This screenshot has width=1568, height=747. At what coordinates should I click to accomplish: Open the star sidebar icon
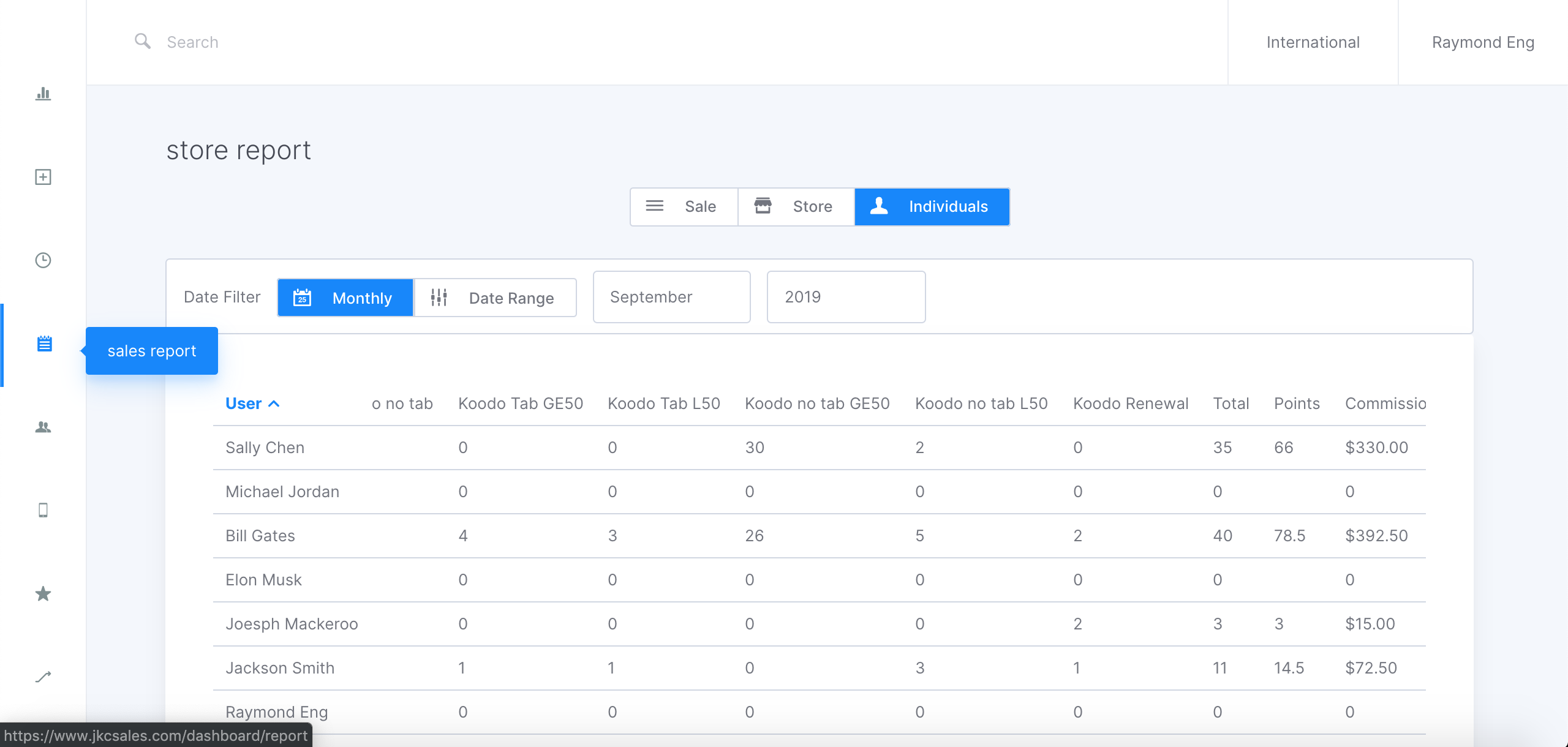[43, 593]
